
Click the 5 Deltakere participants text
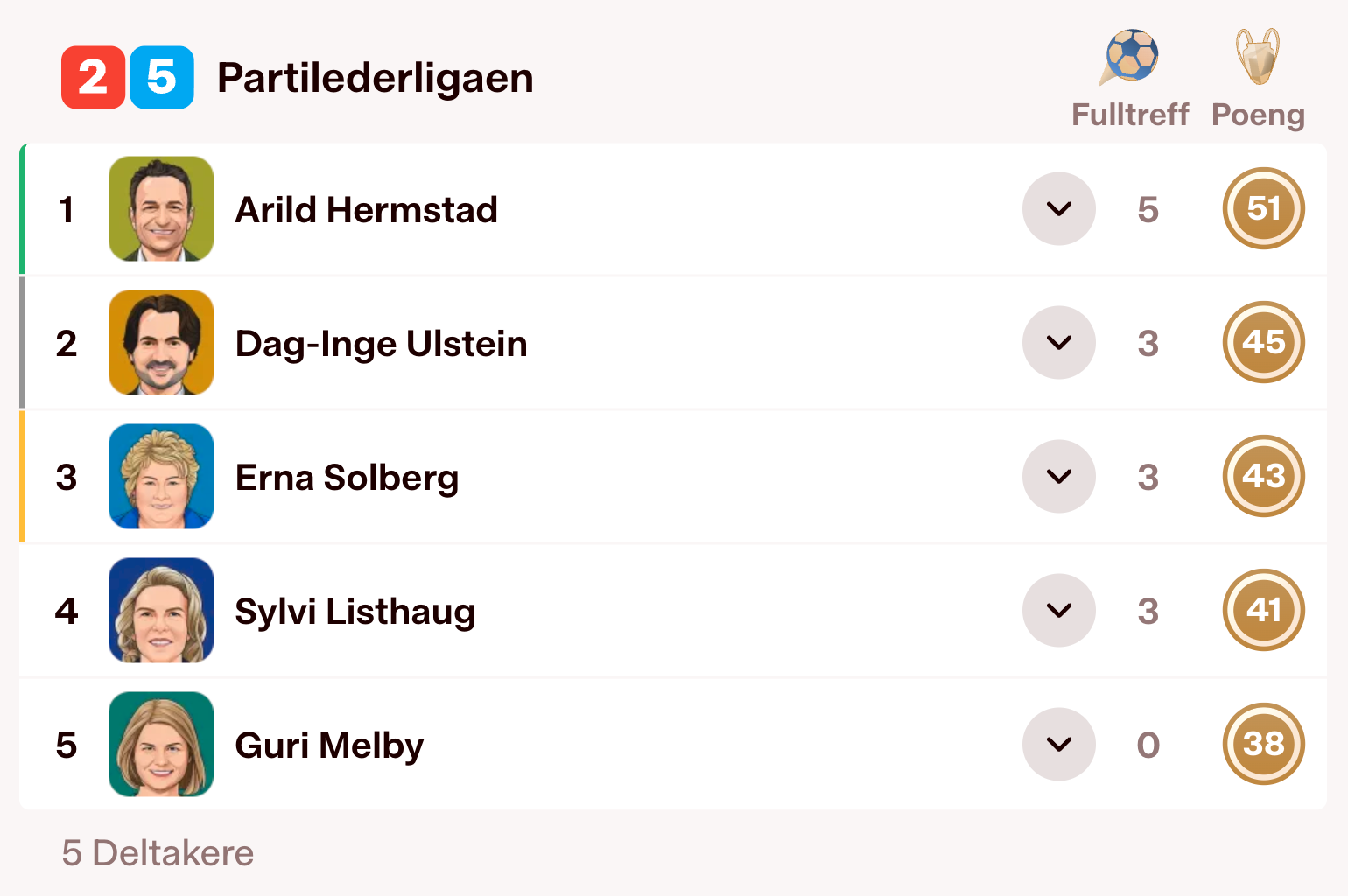[x=158, y=853]
